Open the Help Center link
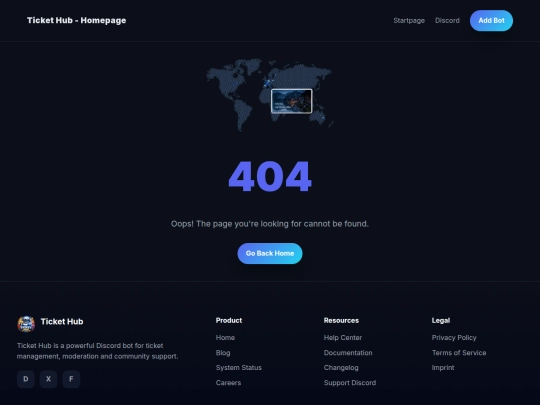The height and width of the screenshot is (405, 540). (x=343, y=338)
